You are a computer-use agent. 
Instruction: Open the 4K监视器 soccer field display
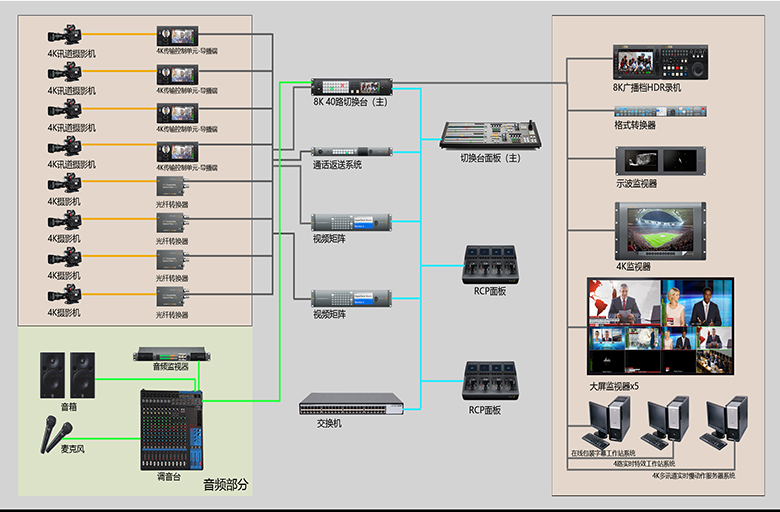(x=660, y=231)
